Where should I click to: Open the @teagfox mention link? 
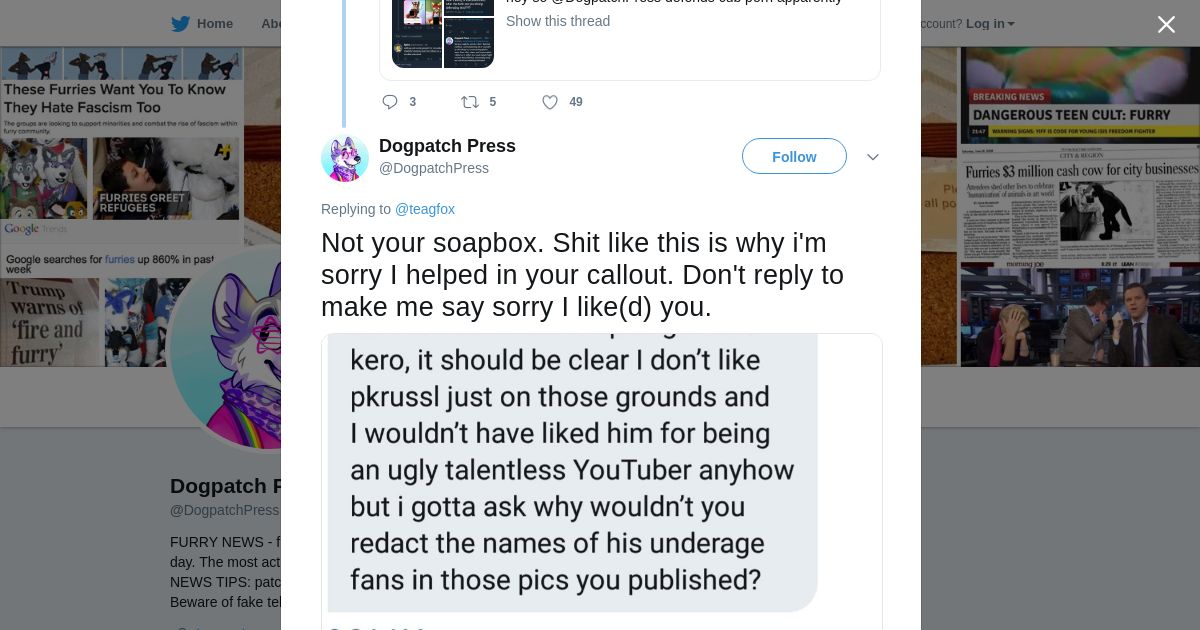point(425,209)
